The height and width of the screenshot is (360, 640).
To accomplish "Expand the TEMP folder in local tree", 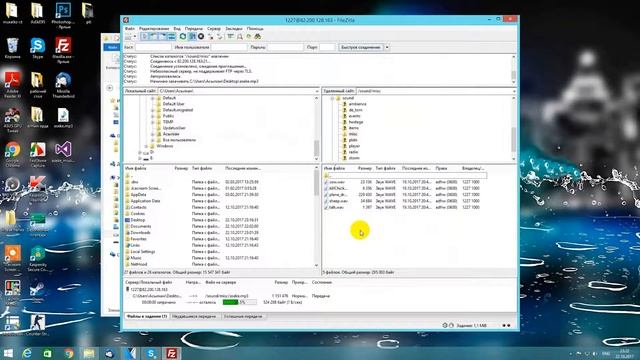I will (x=153, y=122).
